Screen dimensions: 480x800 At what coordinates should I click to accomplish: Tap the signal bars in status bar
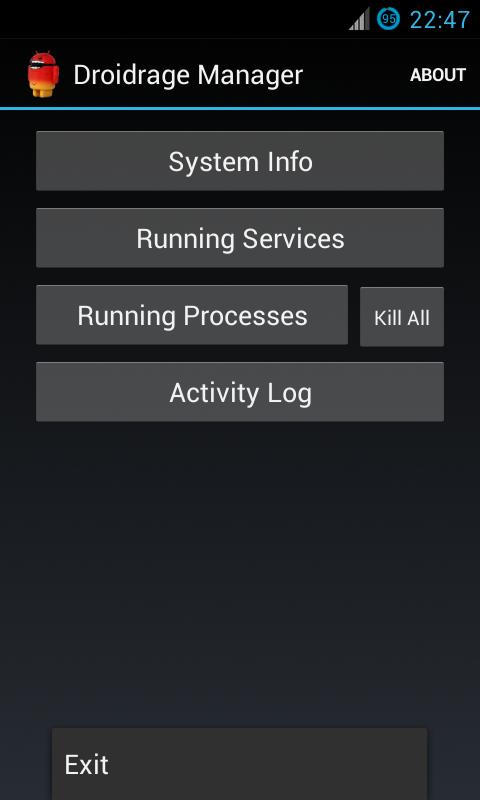coord(360,19)
